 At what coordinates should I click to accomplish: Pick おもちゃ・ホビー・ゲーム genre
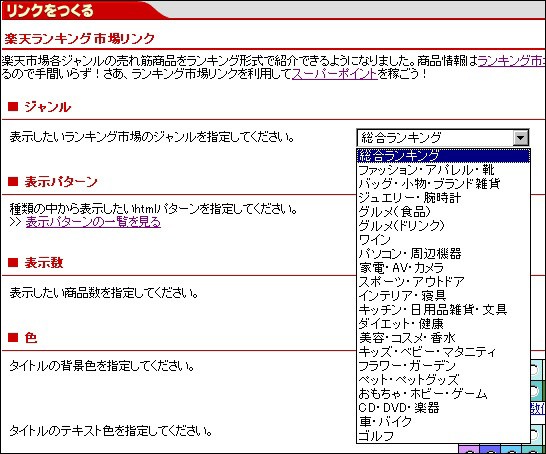[x=443, y=393]
